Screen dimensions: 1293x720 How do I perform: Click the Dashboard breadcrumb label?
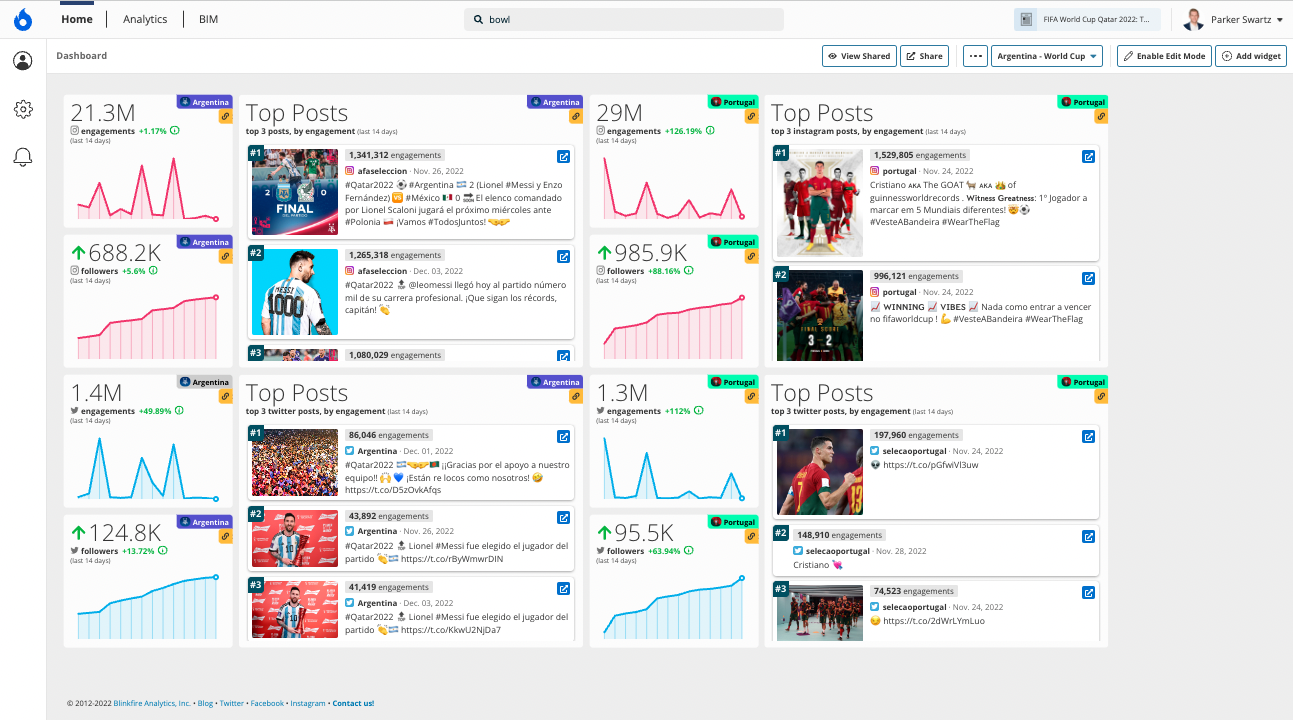point(82,56)
